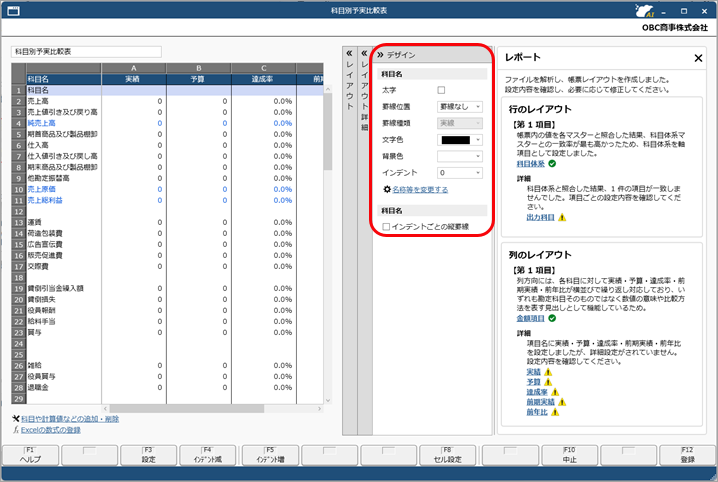718x482 pixels.
Task: Open the インデント value dropdown
Action: [460, 173]
